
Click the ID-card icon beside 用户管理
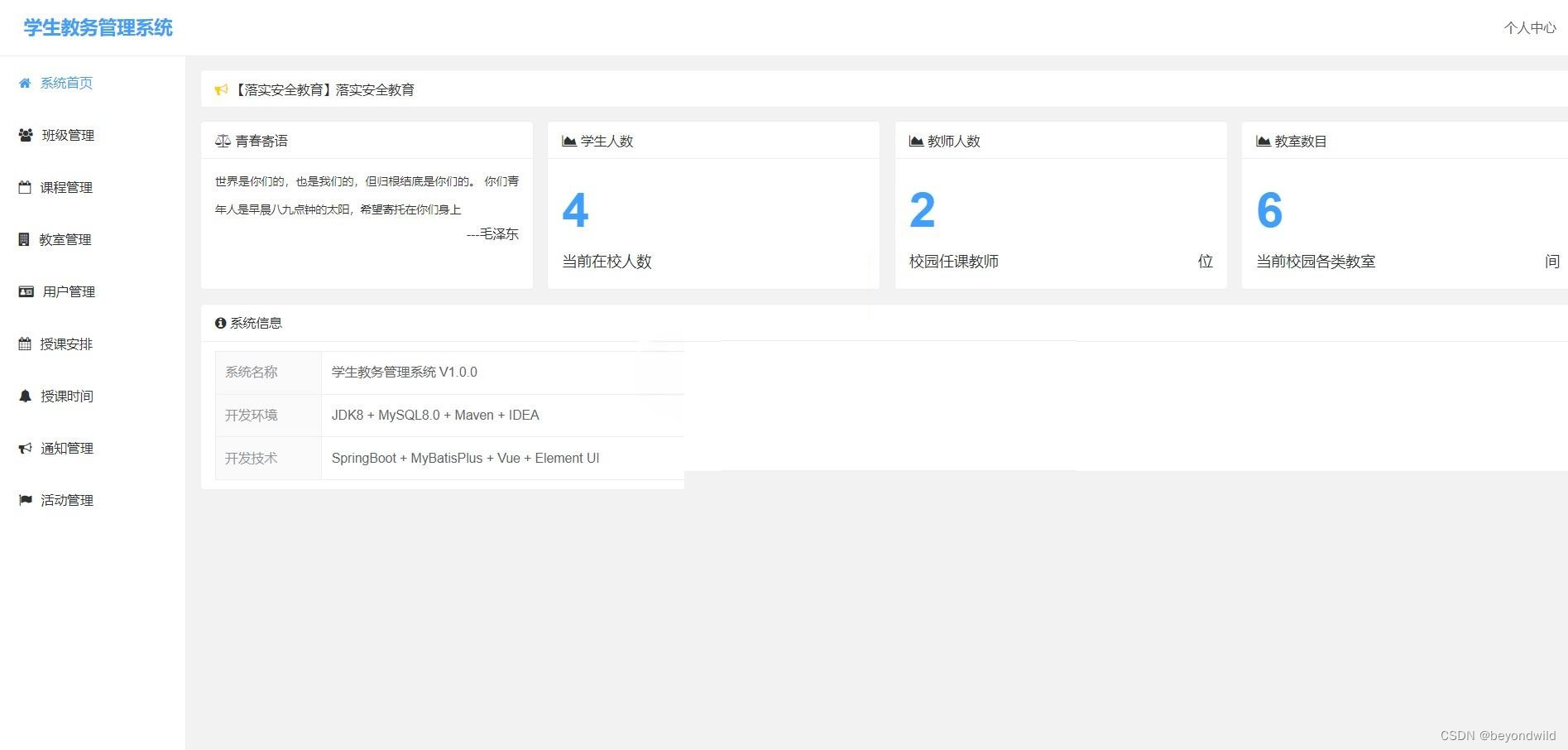(24, 291)
